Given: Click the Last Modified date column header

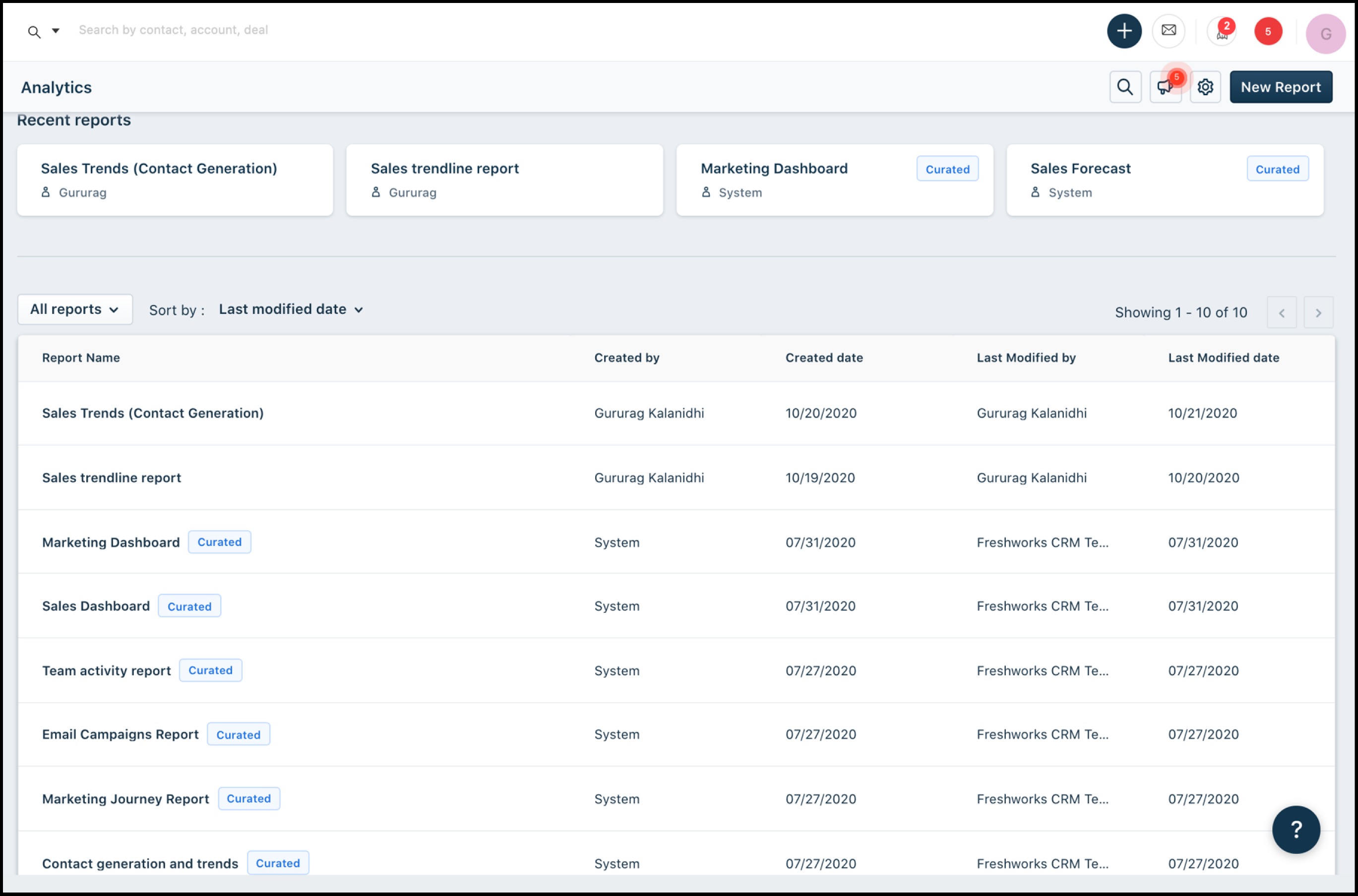Looking at the screenshot, I should pos(1223,358).
